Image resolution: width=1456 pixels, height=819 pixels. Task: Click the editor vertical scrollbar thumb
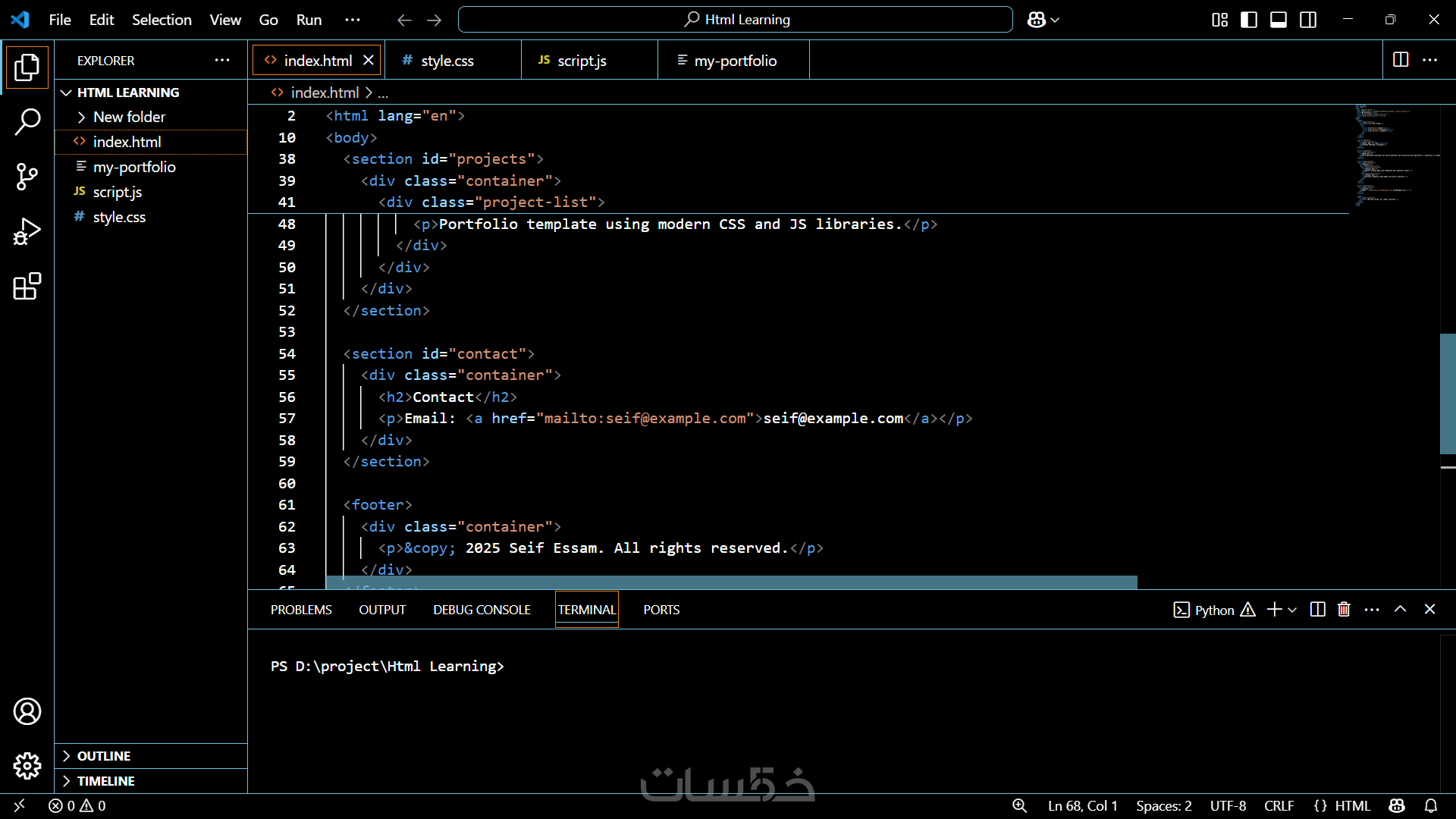pos(1447,393)
